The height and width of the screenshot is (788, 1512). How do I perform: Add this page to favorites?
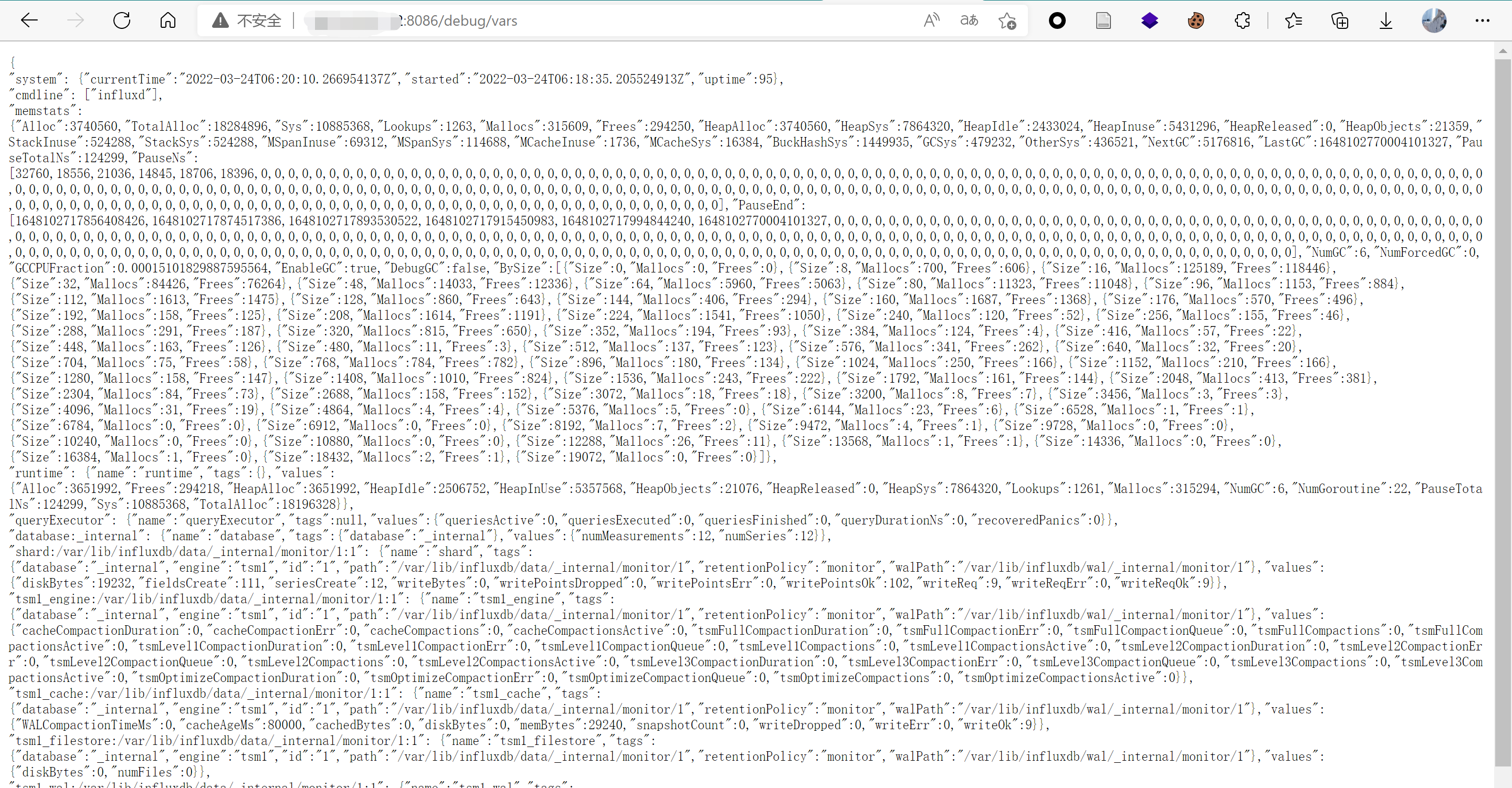click(1007, 21)
